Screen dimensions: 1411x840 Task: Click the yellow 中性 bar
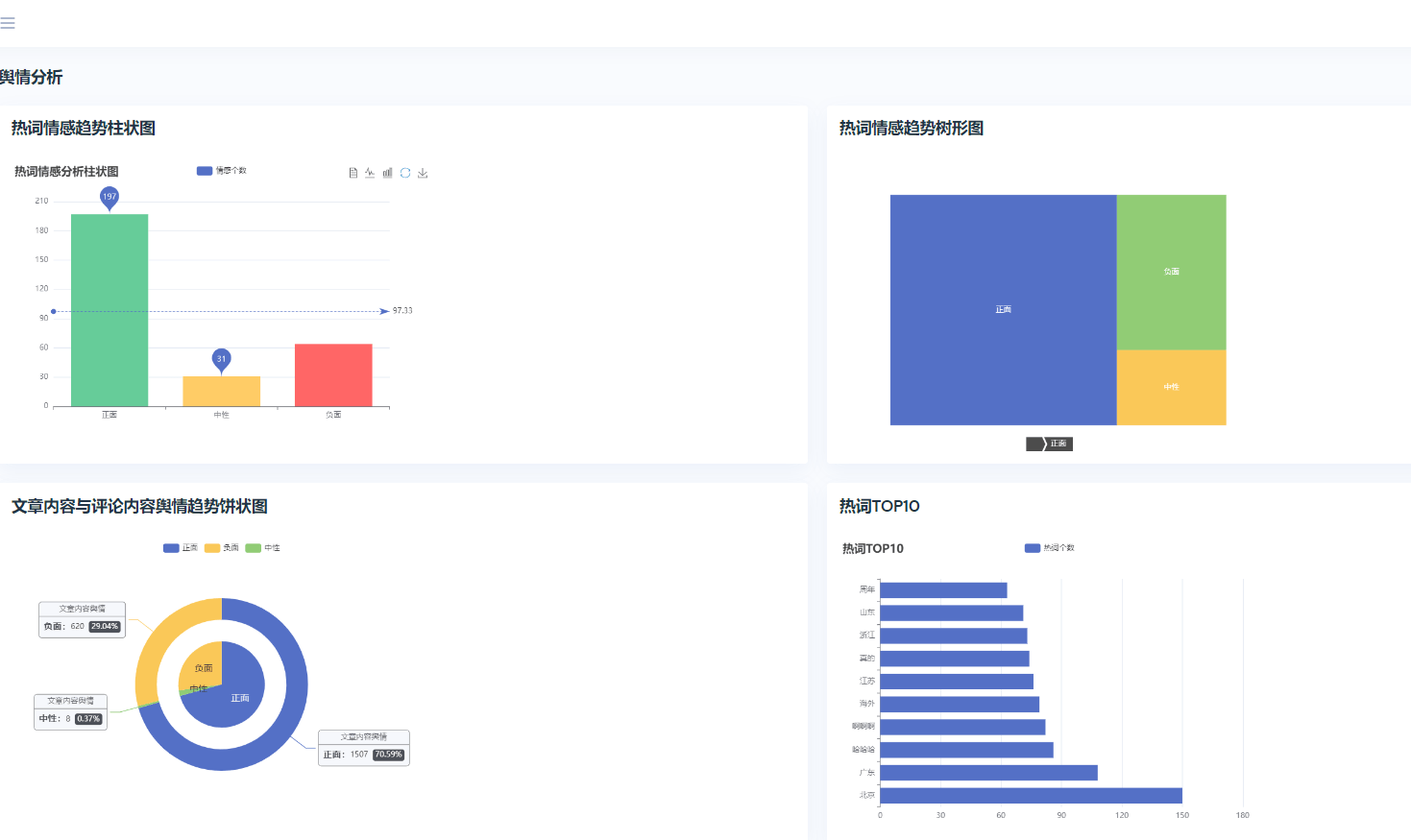(222, 391)
